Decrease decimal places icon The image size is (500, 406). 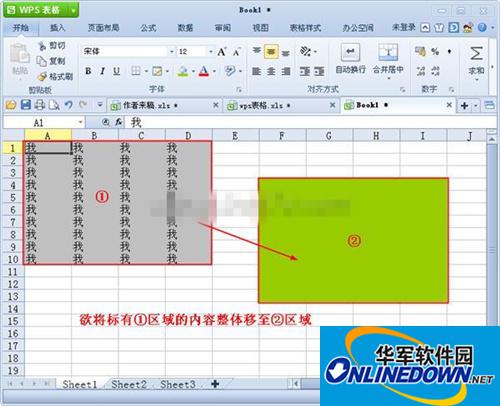(435, 71)
